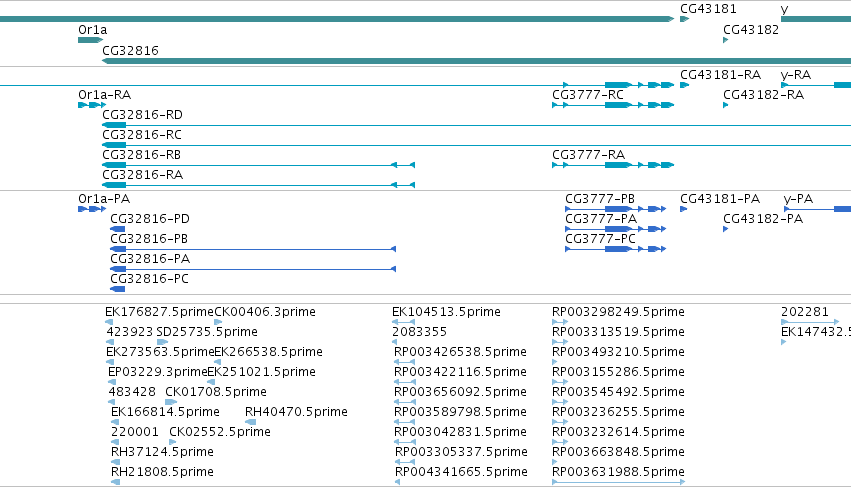
Task: Select the CG32816-RA transcript label
Action: pos(142,175)
